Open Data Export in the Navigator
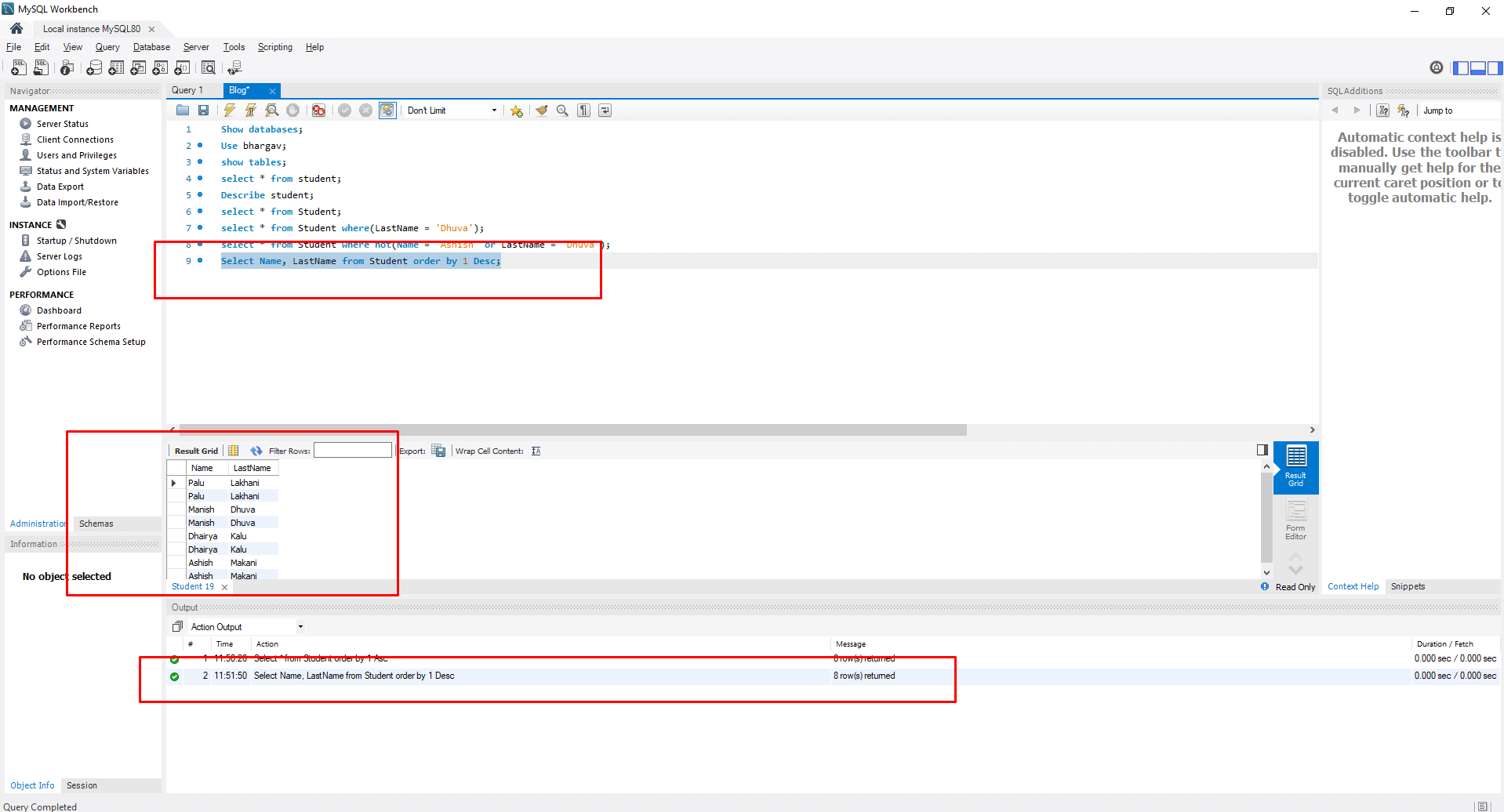The height and width of the screenshot is (812, 1504). point(60,187)
